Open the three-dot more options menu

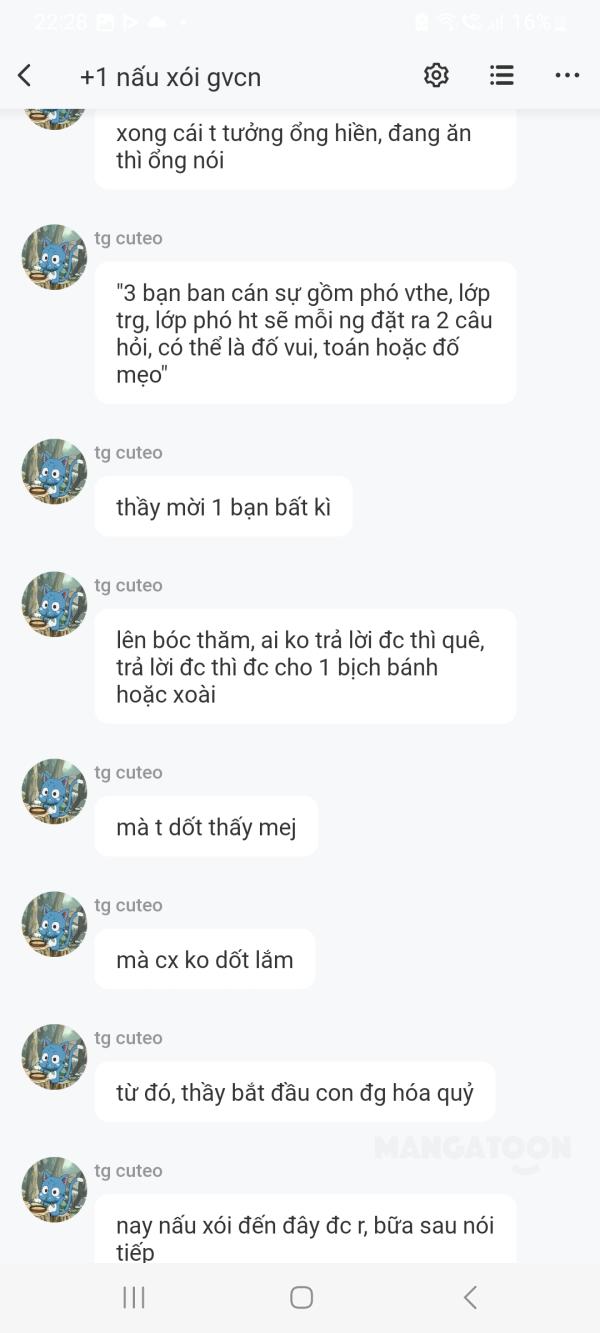click(x=567, y=75)
